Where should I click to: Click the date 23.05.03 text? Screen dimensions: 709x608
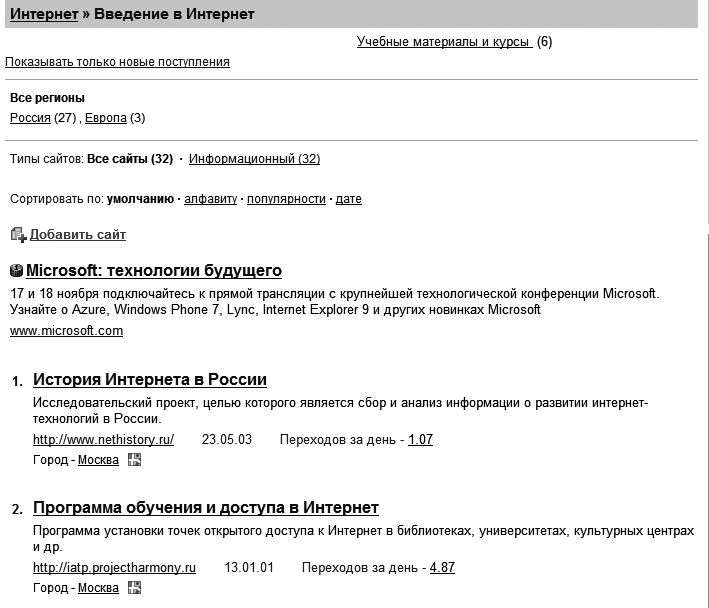(x=227, y=439)
